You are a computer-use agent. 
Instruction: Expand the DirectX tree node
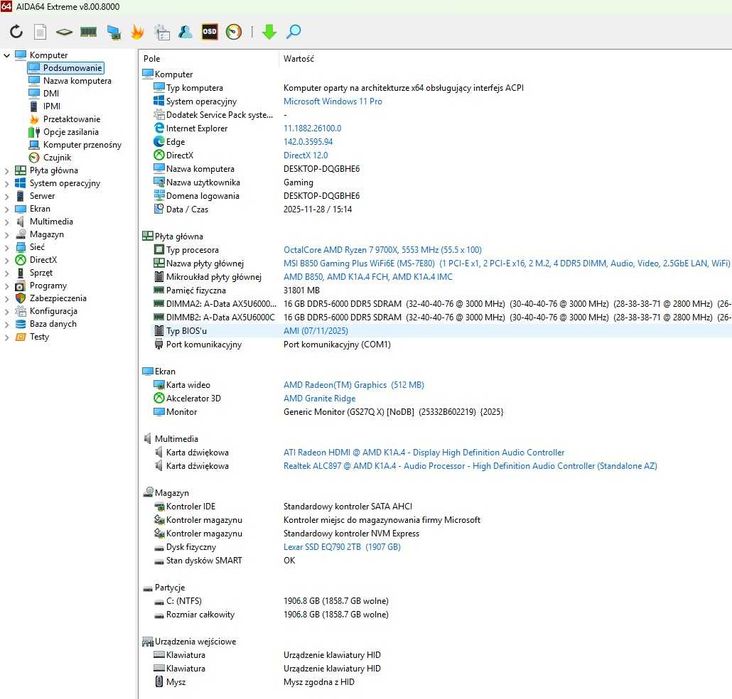pos(7,260)
